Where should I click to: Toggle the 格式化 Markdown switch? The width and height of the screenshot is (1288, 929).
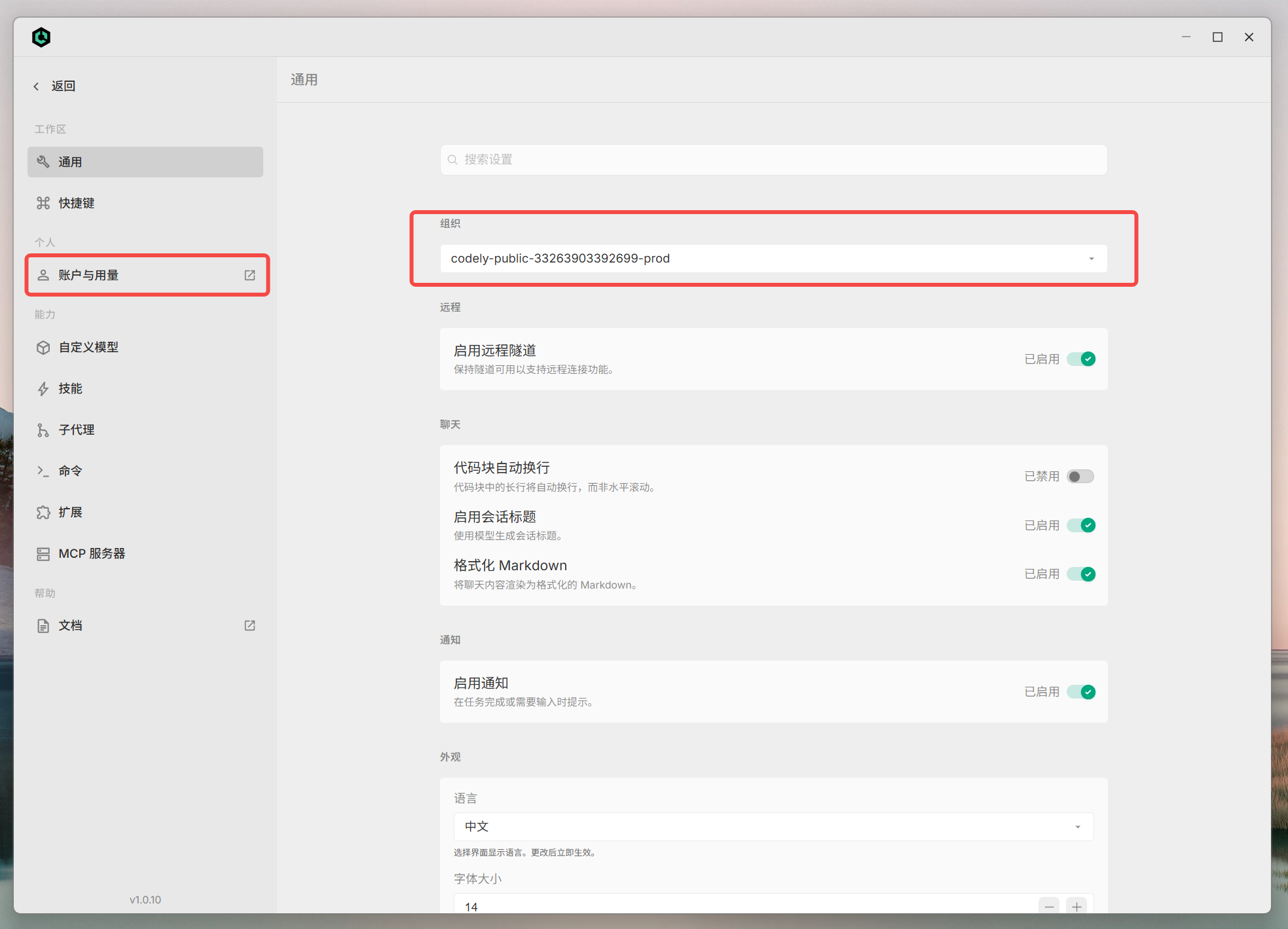[x=1081, y=574]
